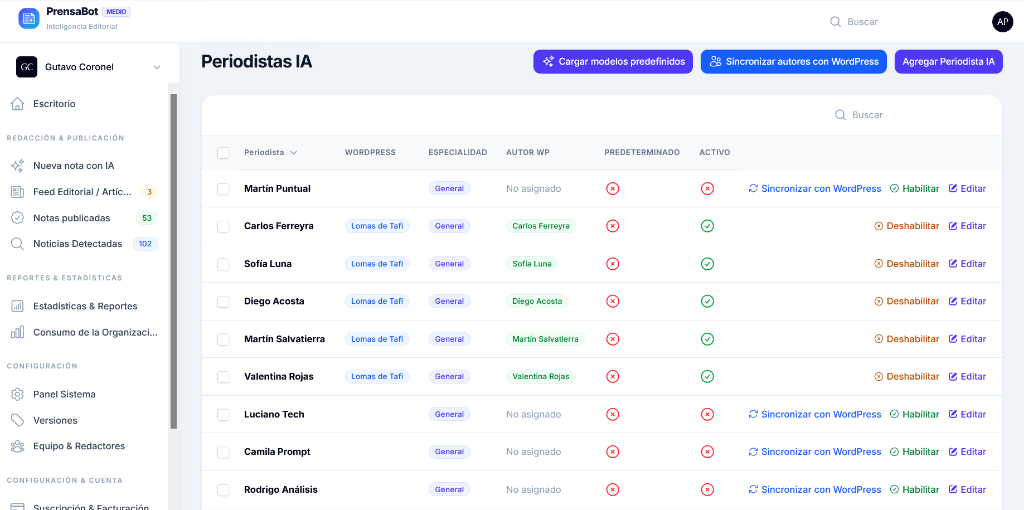This screenshot has width=1024, height=510.
Task: Expand the Gutavo Coronel organization dropdown
Action: [x=157, y=67]
